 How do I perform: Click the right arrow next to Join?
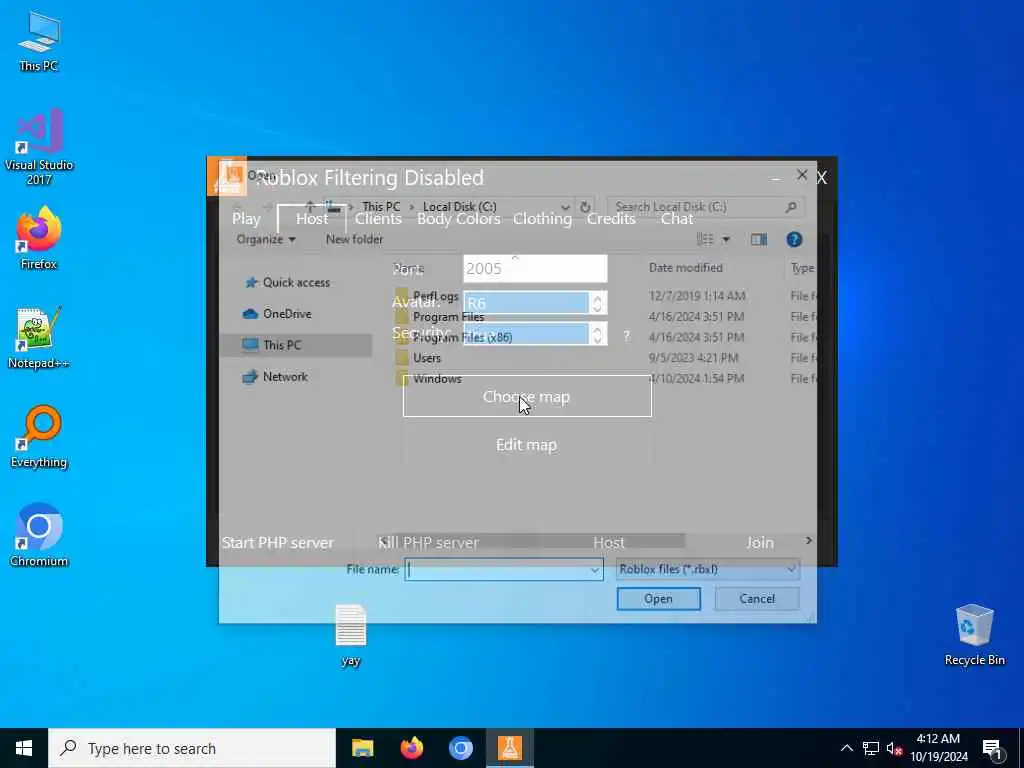tap(808, 540)
